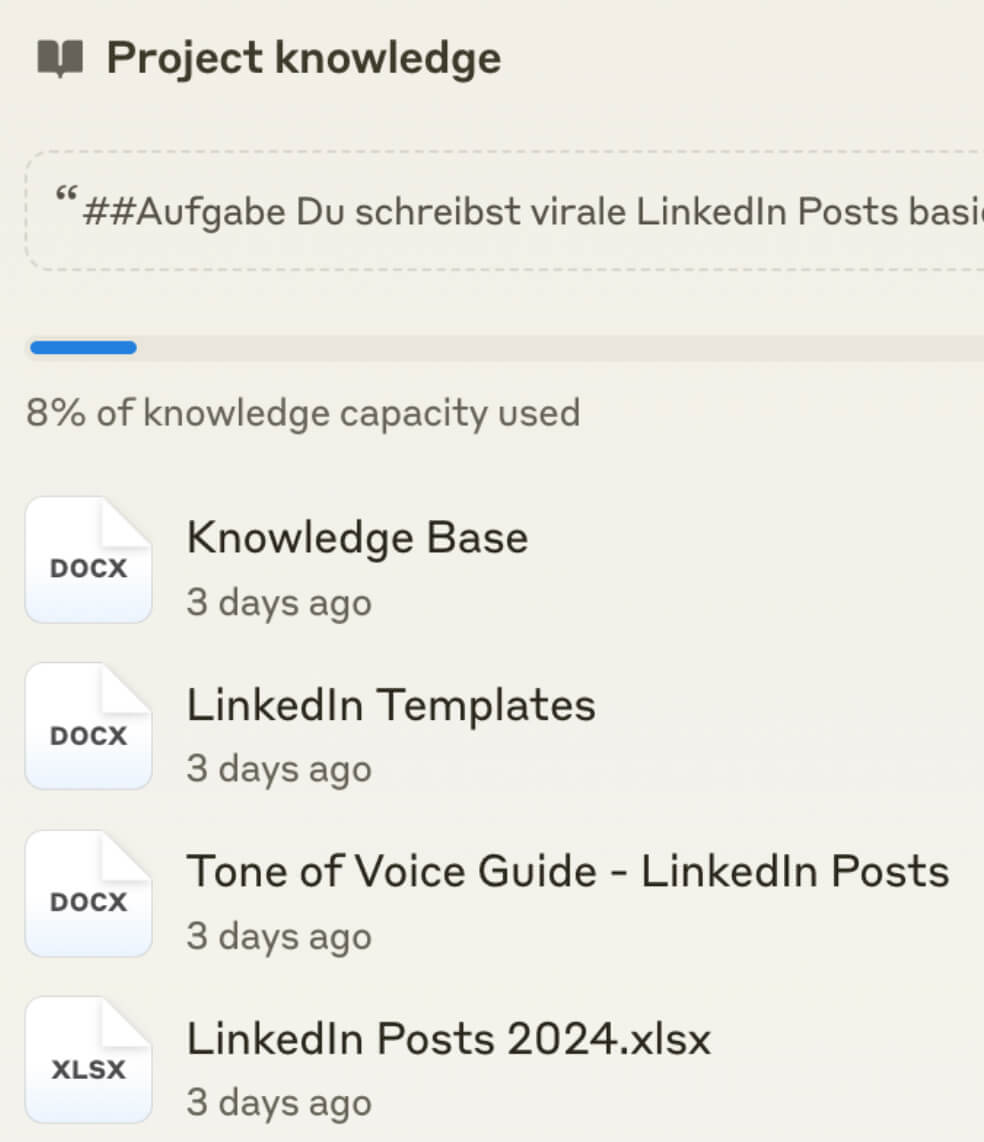Image resolution: width=984 pixels, height=1142 pixels.
Task: Click the Tone of Voice Guide DOCX icon
Action: pyautogui.click(x=88, y=893)
